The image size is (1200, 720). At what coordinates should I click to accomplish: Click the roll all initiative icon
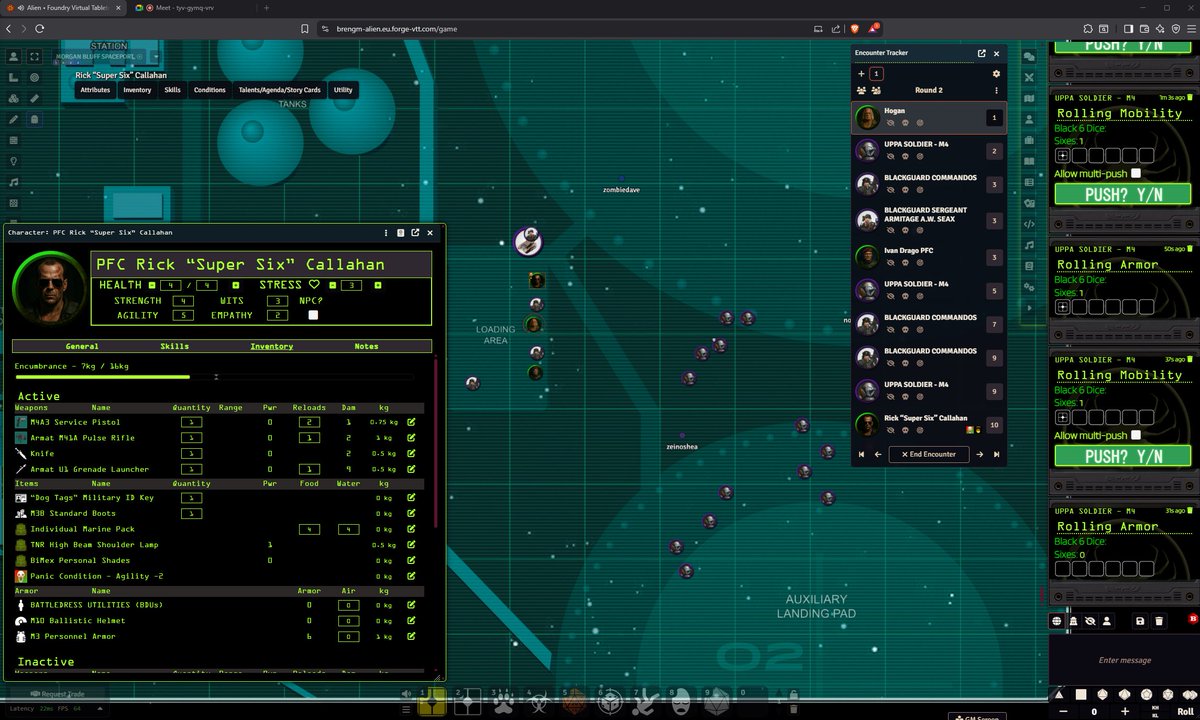point(861,90)
